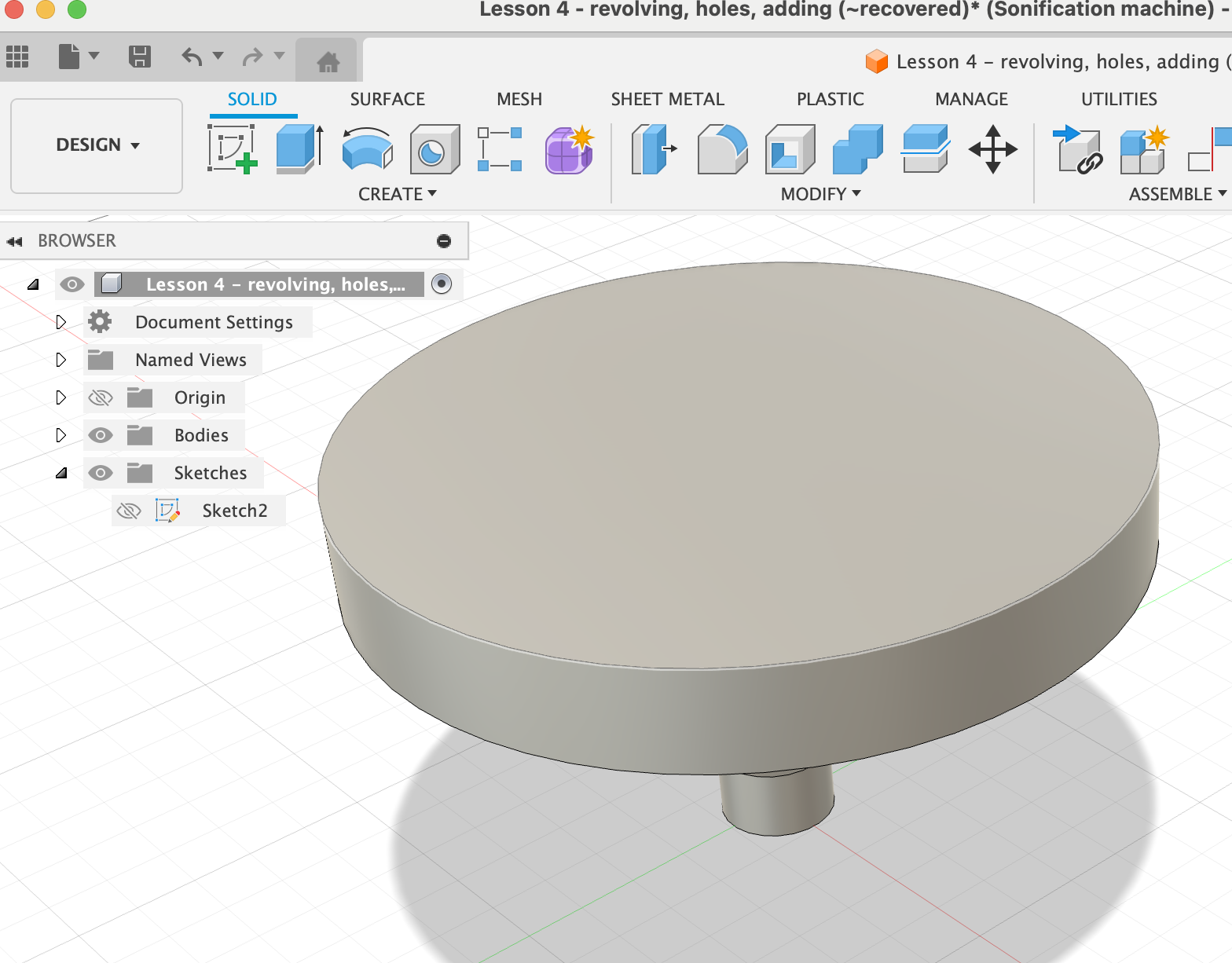Expand the Document Settings node
The image size is (1232, 963).
pos(61,322)
